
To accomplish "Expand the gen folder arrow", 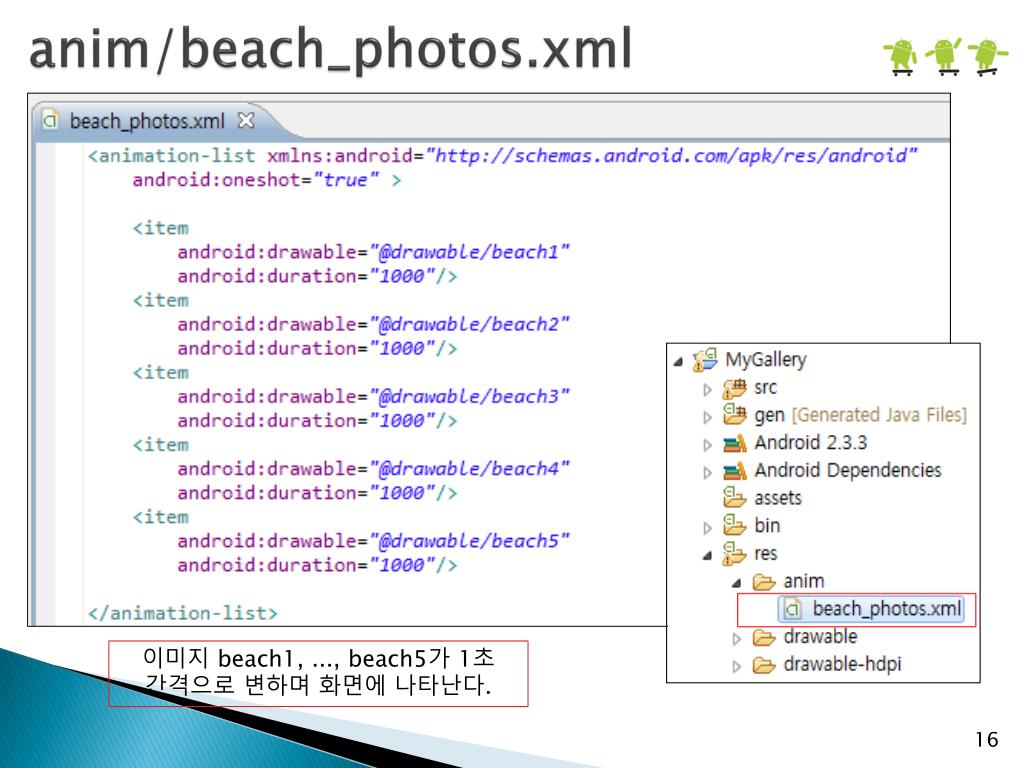I will coord(707,417).
